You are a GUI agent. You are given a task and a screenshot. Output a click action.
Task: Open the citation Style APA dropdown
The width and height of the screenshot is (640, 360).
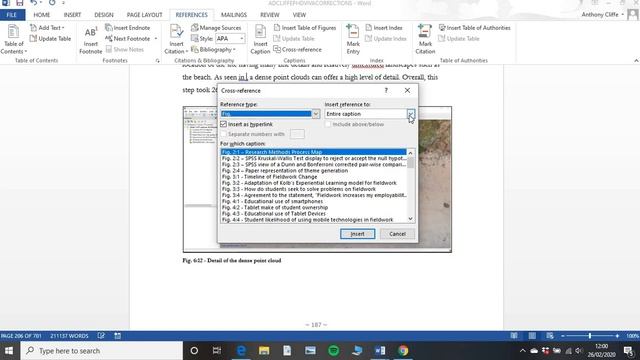coord(242,38)
